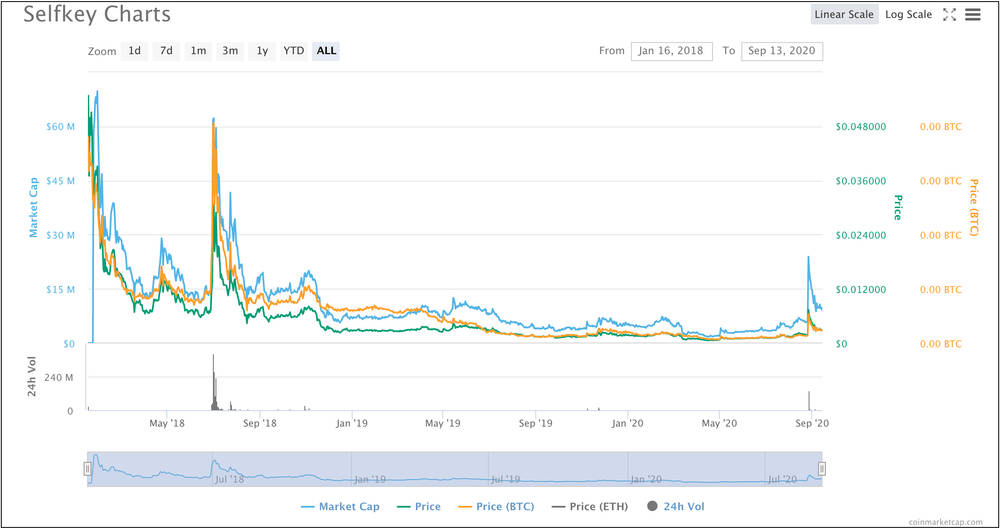The image size is (1000, 529).
Task: Click the Jul '20 navigator label
Action: click(781, 479)
